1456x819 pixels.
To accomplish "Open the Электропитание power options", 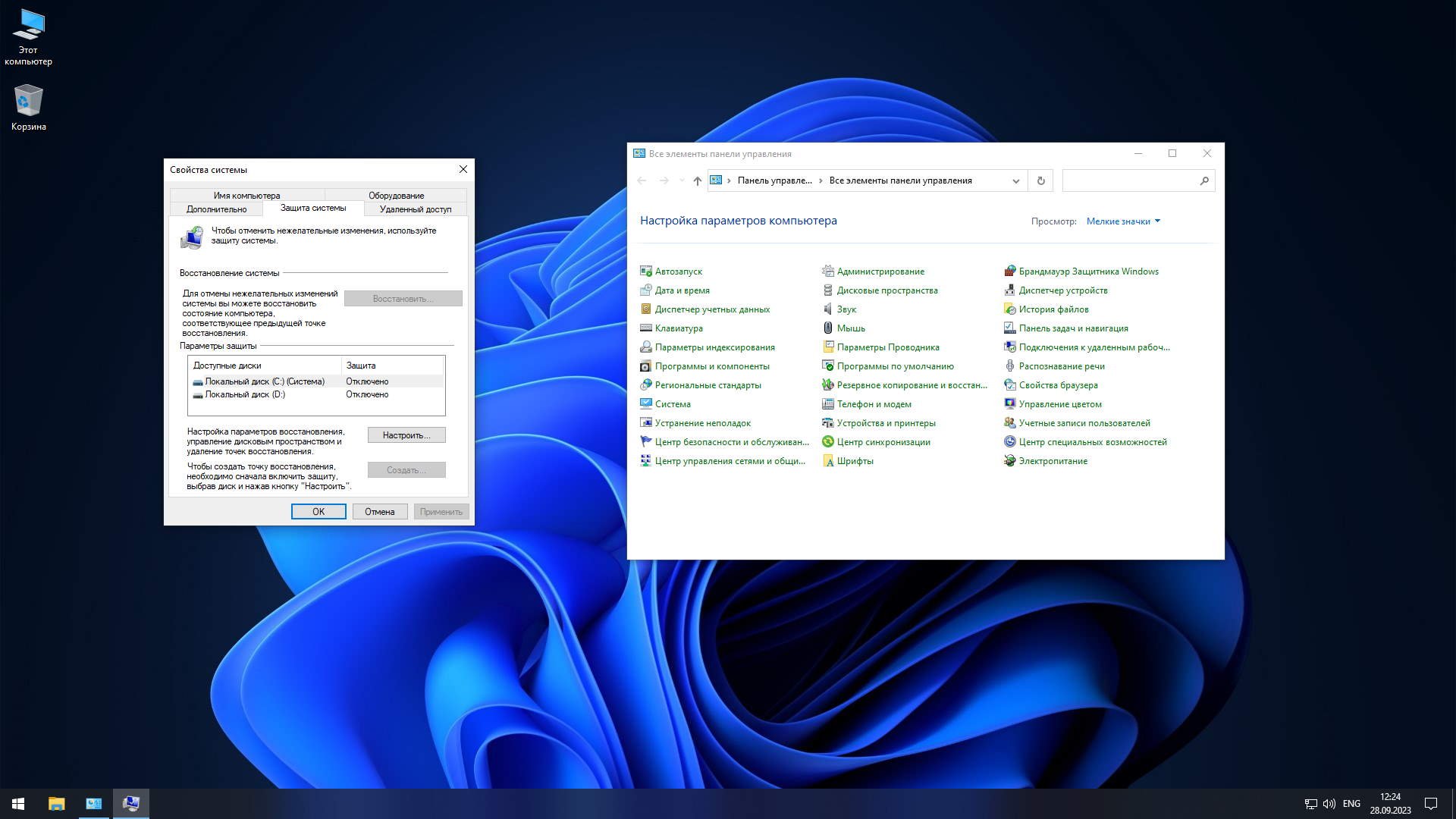I will pyautogui.click(x=1053, y=461).
